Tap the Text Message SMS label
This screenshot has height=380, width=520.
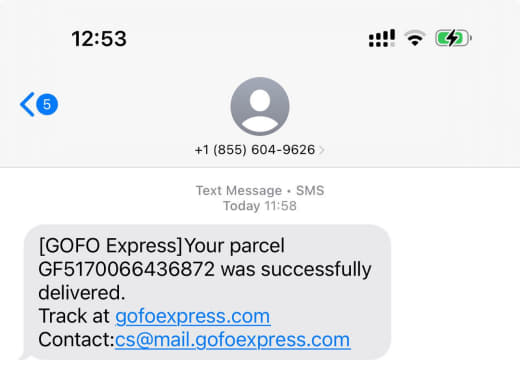click(x=260, y=191)
